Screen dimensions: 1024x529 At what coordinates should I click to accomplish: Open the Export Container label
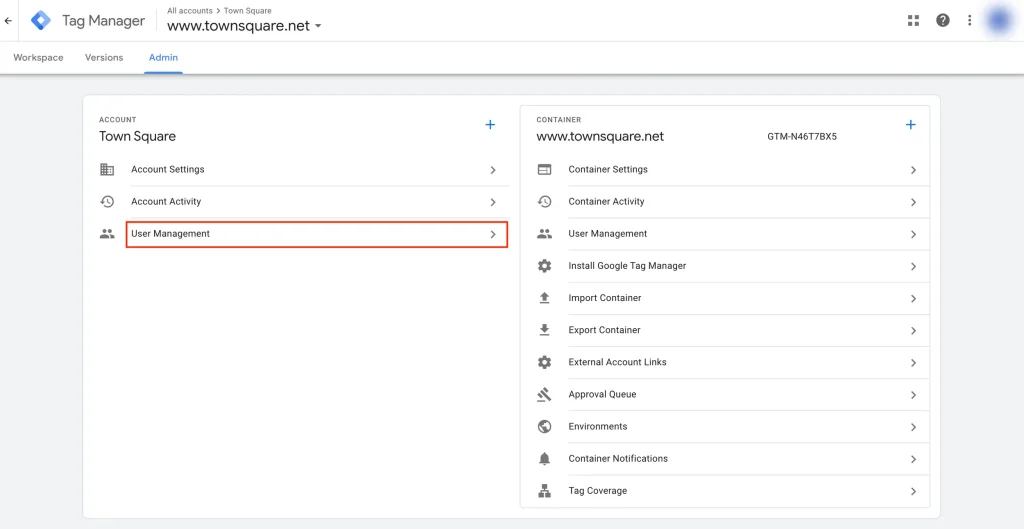tap(604, 330)
